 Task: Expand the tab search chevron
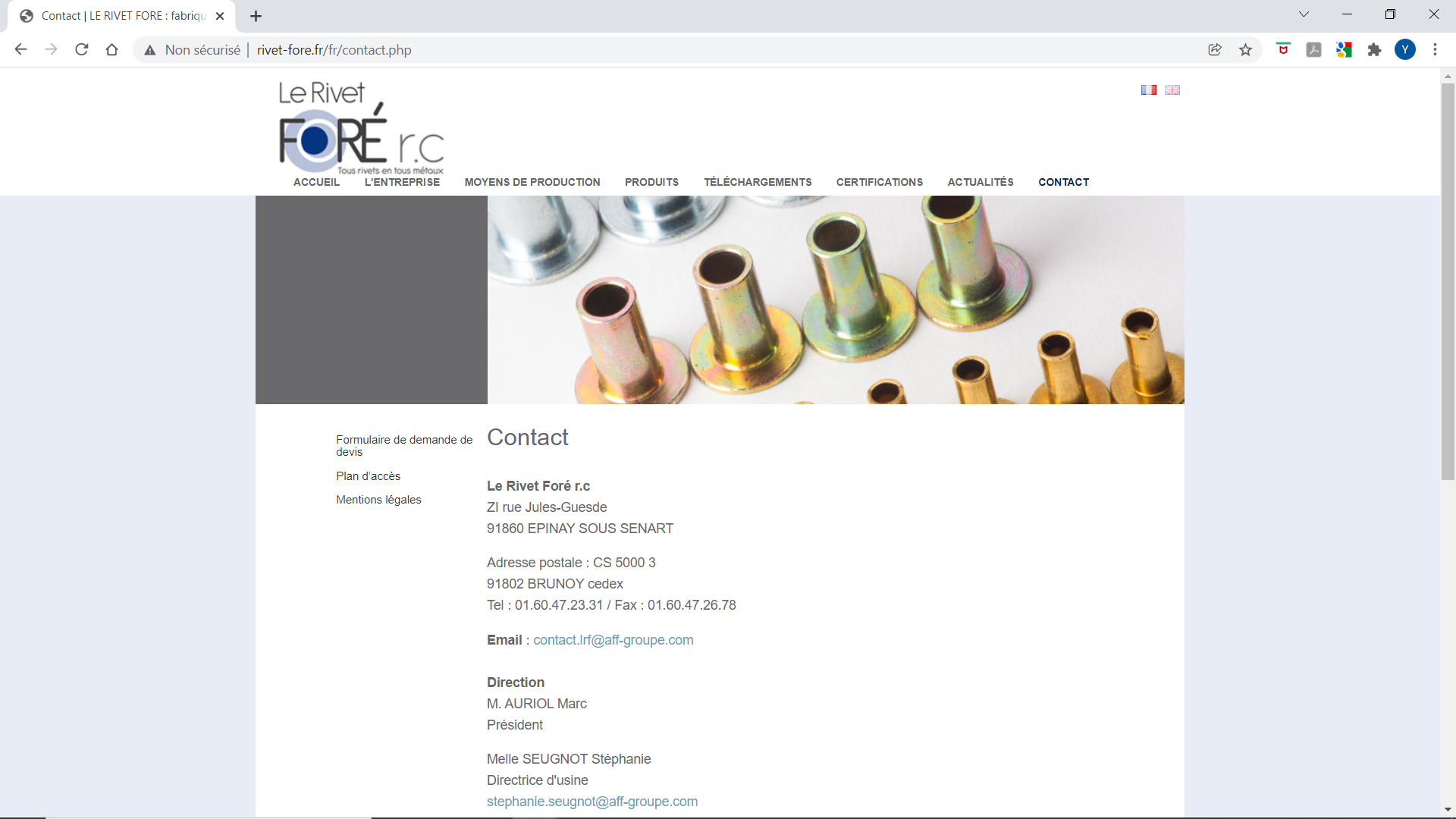(x=1304, y=14)
